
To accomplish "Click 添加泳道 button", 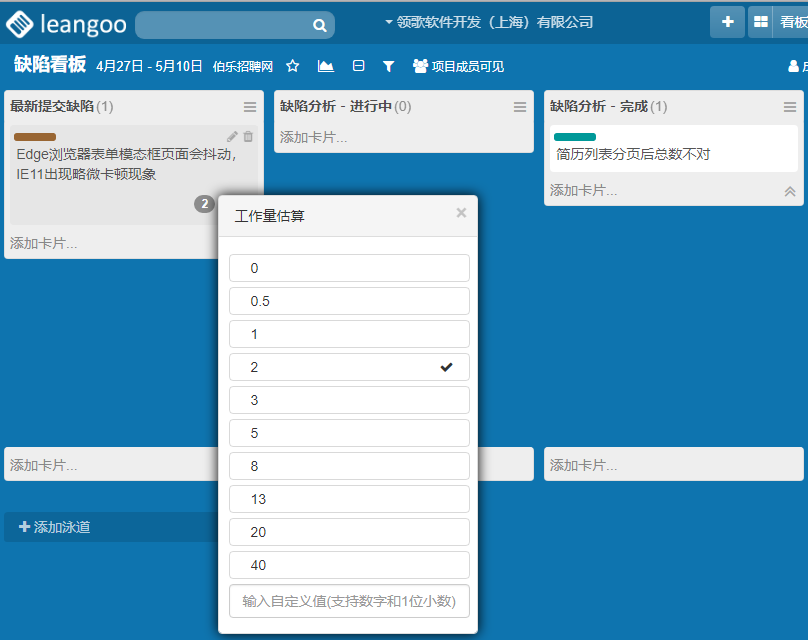I will pos(55,527).
